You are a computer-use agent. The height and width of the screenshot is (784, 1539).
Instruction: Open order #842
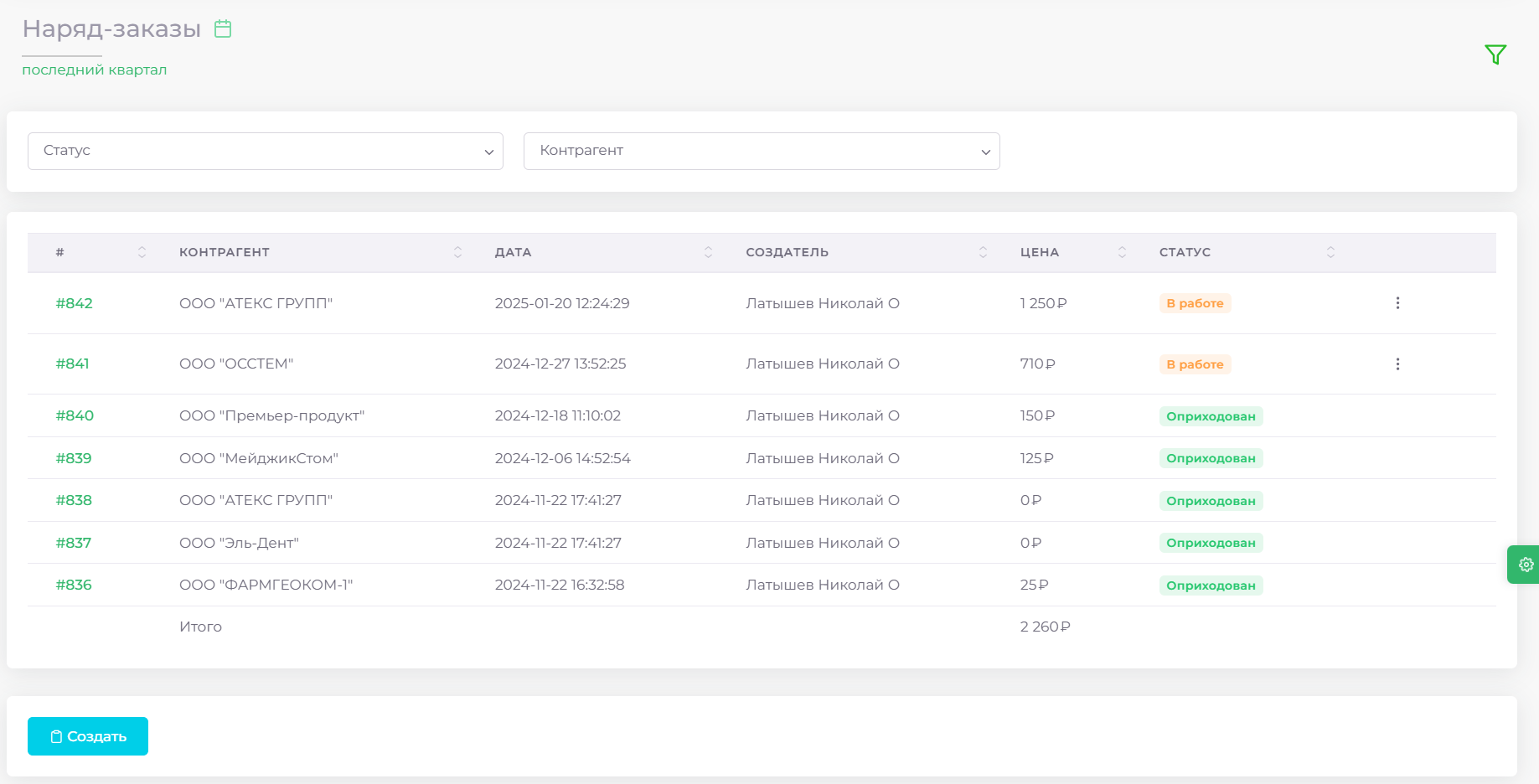click(x=74, y=303)
